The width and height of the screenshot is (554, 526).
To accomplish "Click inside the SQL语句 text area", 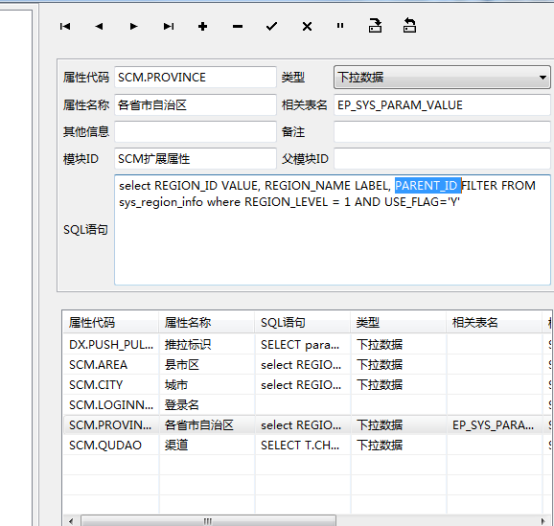I will tap(332, 230).
